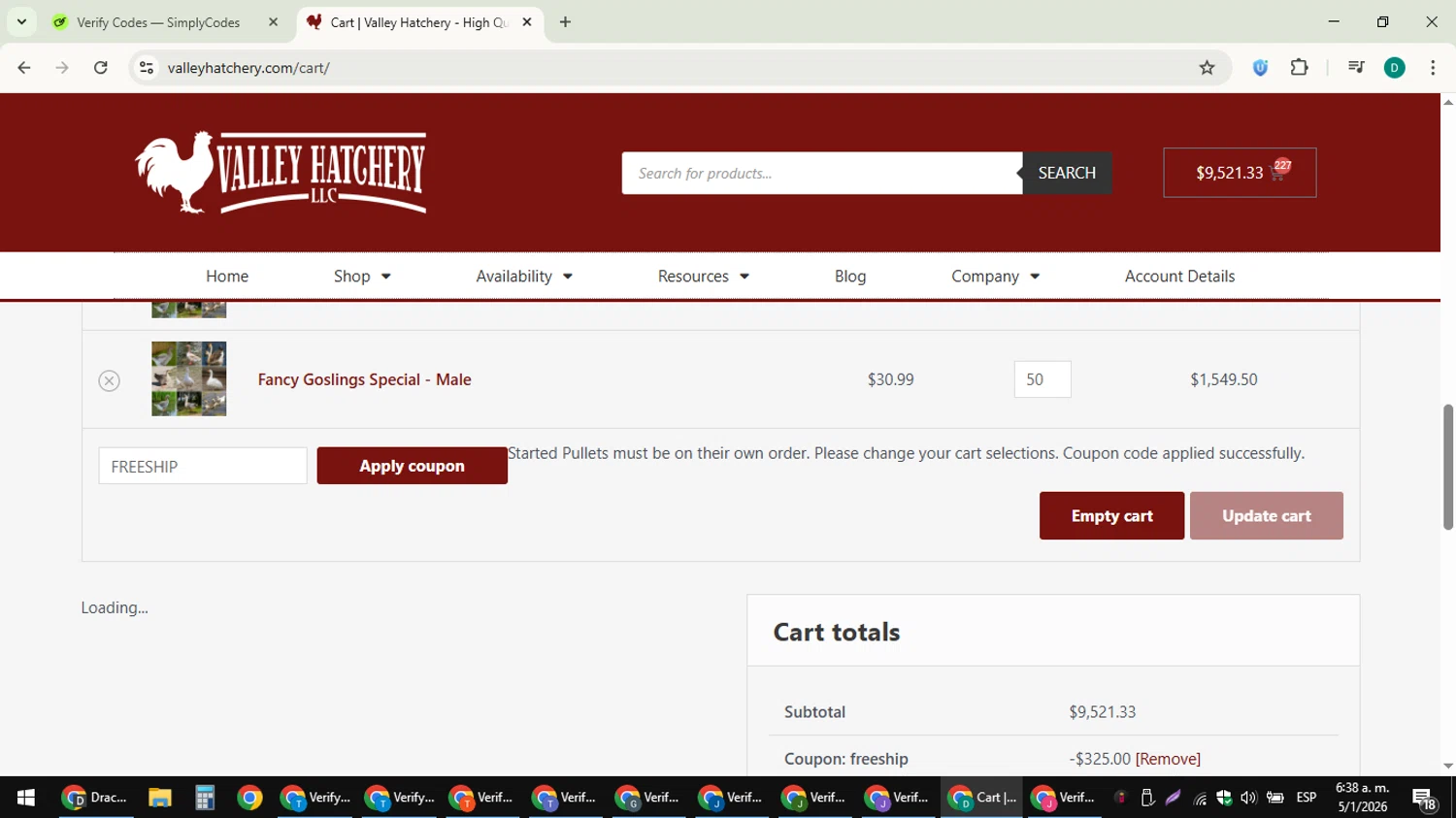Click the Cart totals heading
Viewport: 1456px width, 818px height.
point(837,632)
